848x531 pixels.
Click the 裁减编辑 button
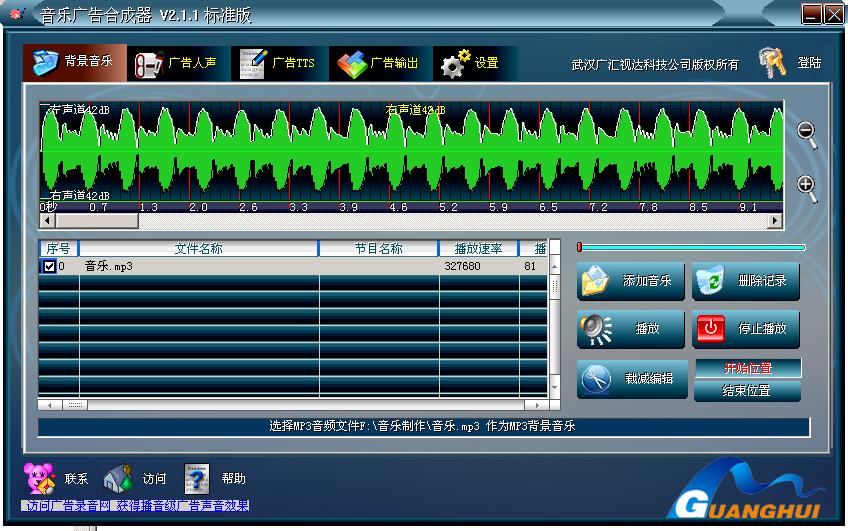tap(631, 379)
